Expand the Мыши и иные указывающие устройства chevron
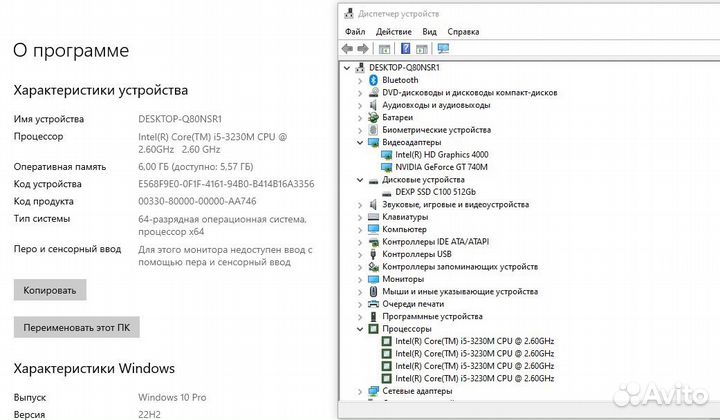Viewport: 720px width, 420px height. (x=360, y=292)
